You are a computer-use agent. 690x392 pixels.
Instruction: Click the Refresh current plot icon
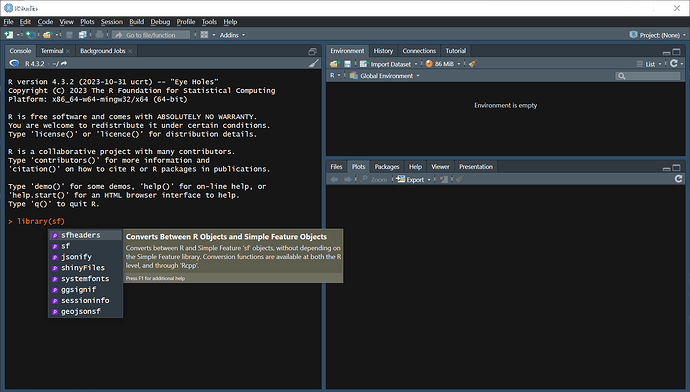click(678, 179)
